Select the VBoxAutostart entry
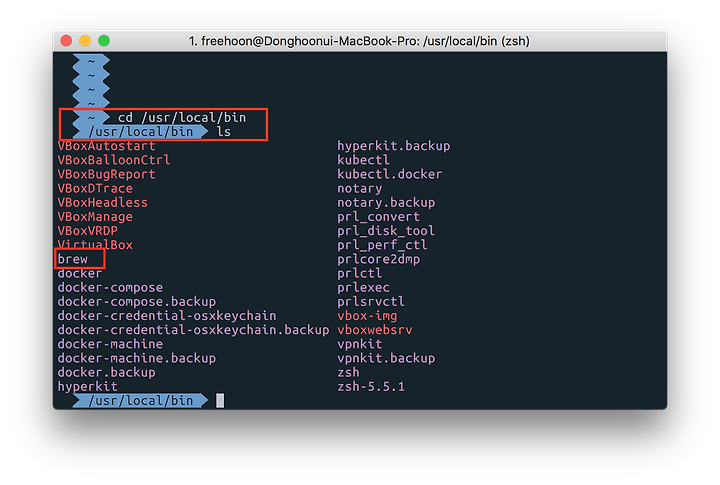This screenshot has width=720, height=485. (107, 146)
